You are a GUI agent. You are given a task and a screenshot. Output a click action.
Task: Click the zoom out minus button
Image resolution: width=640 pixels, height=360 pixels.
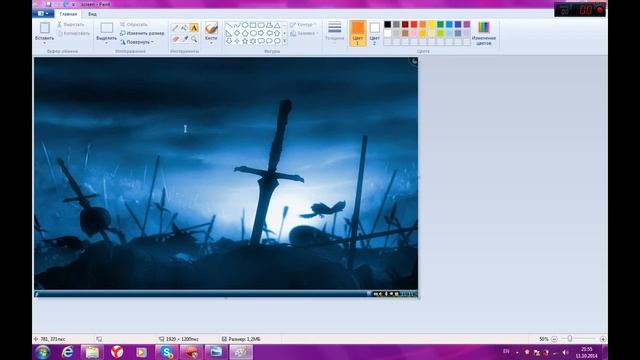pyautogui.click(x=554, y=339)
